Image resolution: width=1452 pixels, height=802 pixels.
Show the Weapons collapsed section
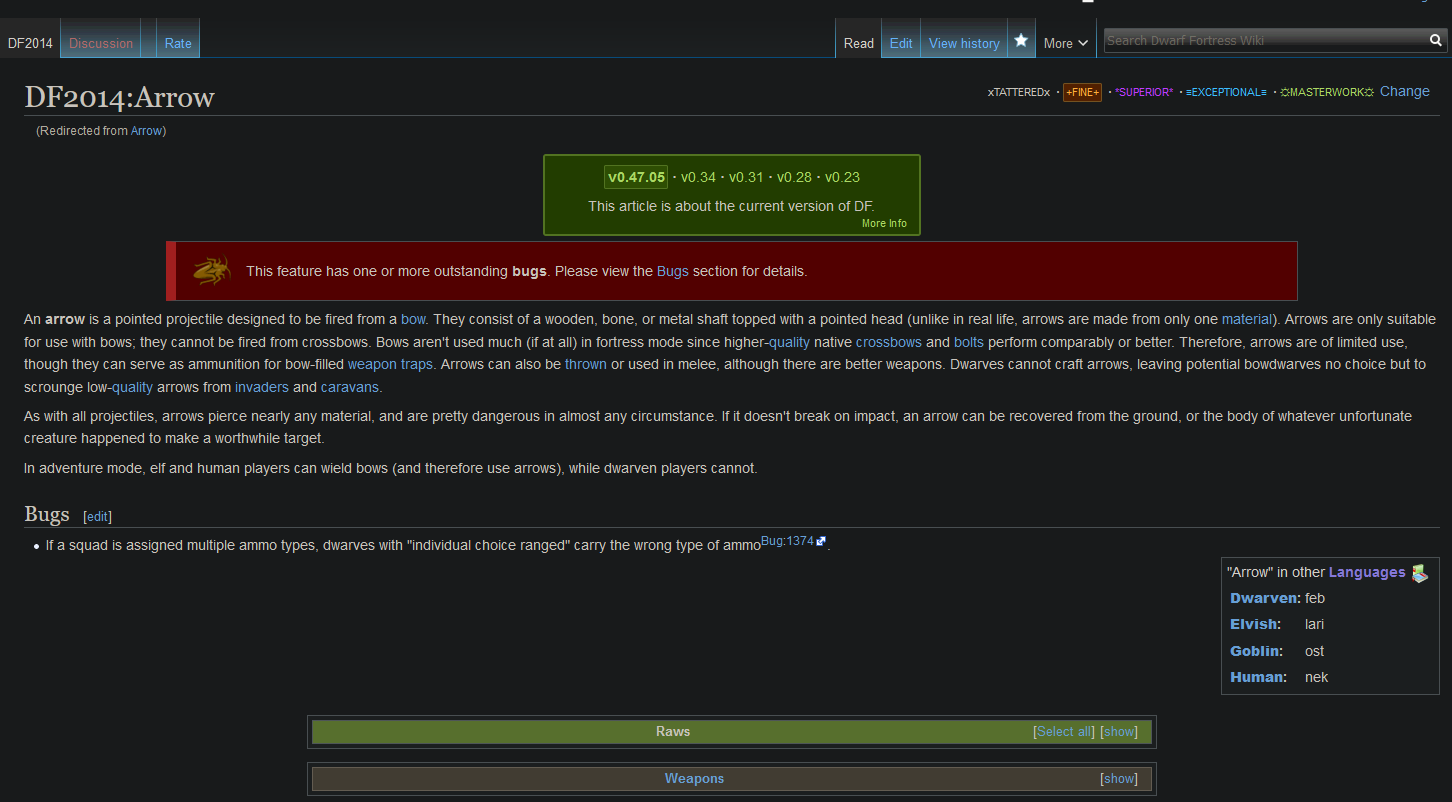1119,779
